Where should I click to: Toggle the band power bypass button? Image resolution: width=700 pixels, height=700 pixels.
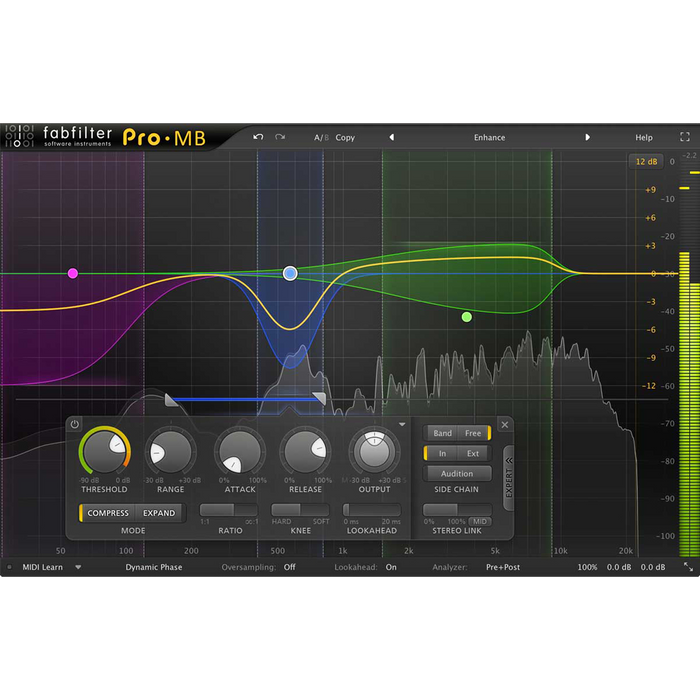75,424
